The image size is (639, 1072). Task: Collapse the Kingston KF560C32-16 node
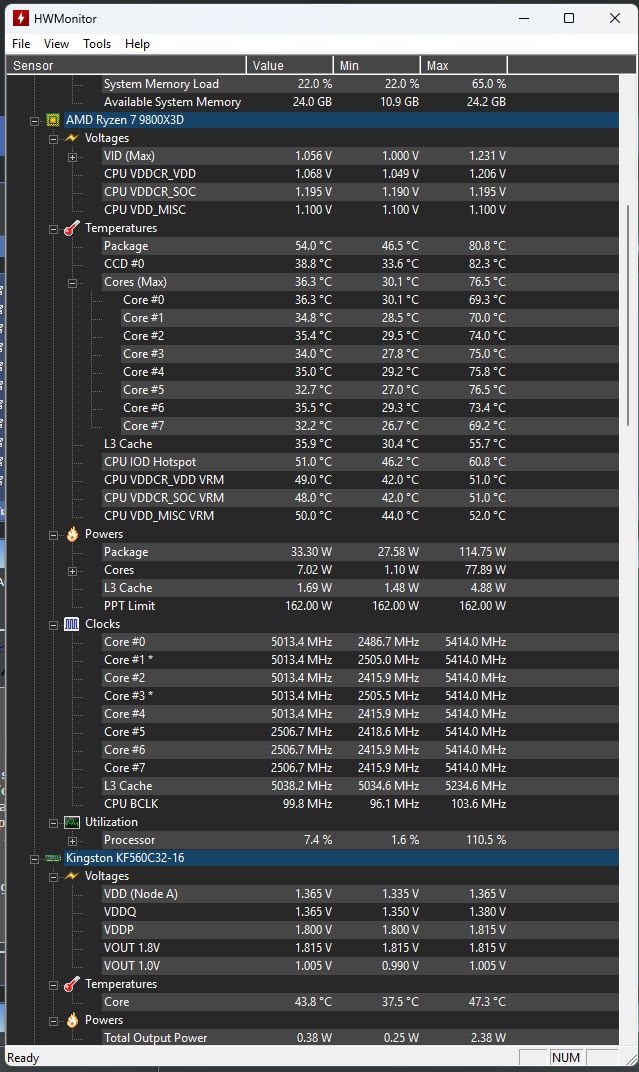coord(34,859)
